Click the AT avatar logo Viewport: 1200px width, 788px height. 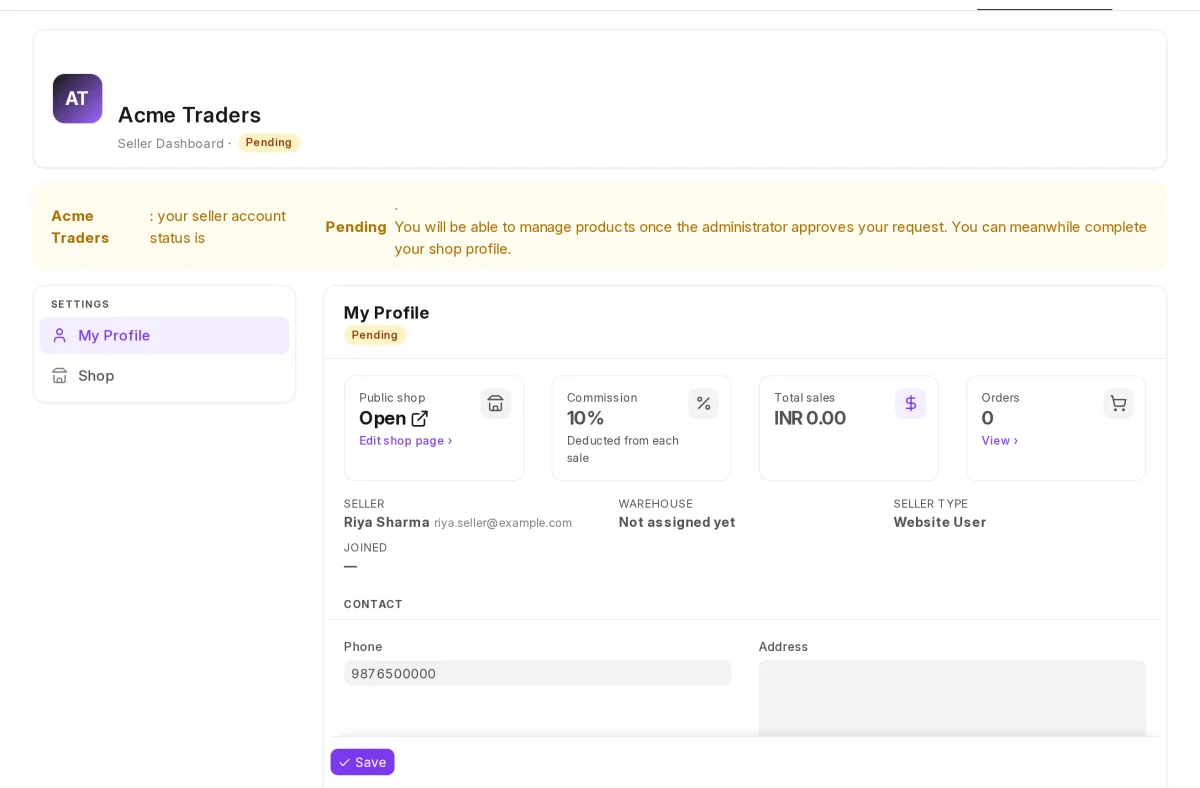coord(77,98)
